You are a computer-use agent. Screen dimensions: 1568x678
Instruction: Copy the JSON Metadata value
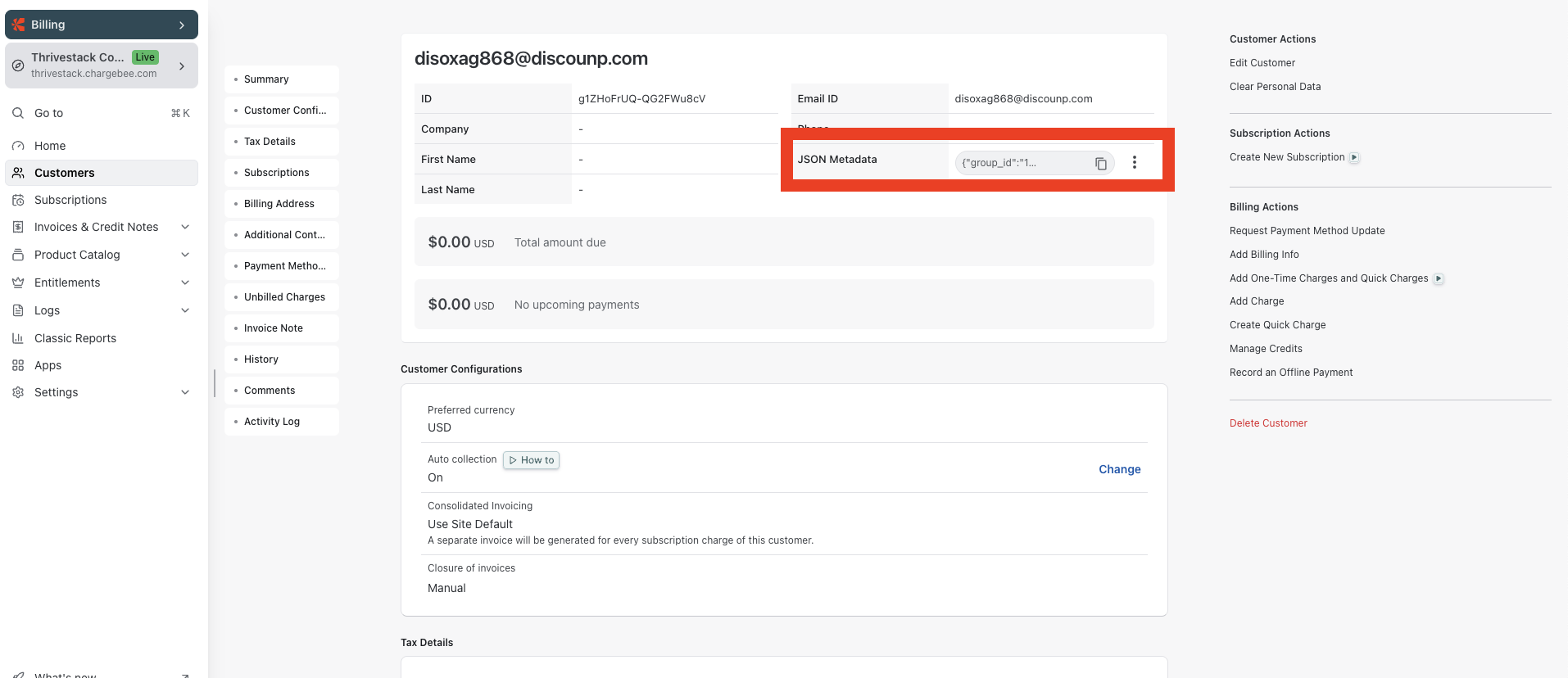(1101, 163)
